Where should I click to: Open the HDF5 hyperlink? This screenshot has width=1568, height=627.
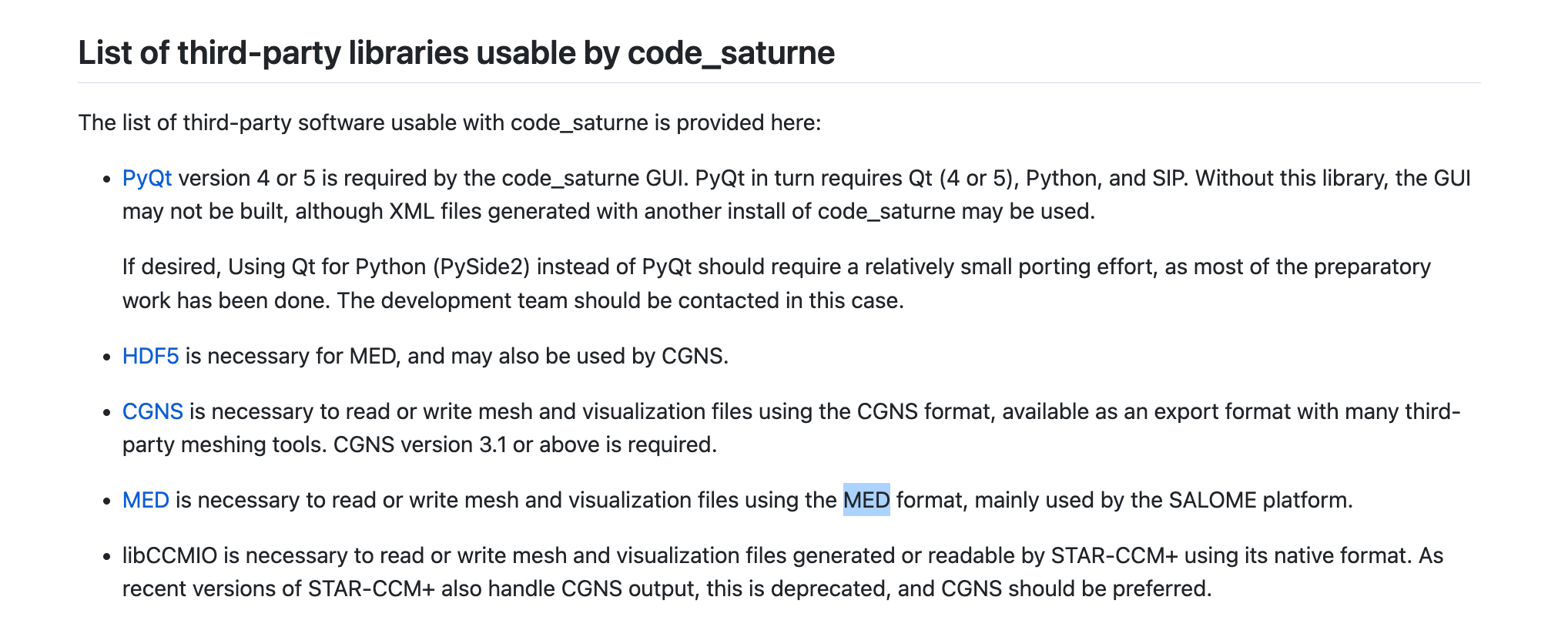(150, 357)
